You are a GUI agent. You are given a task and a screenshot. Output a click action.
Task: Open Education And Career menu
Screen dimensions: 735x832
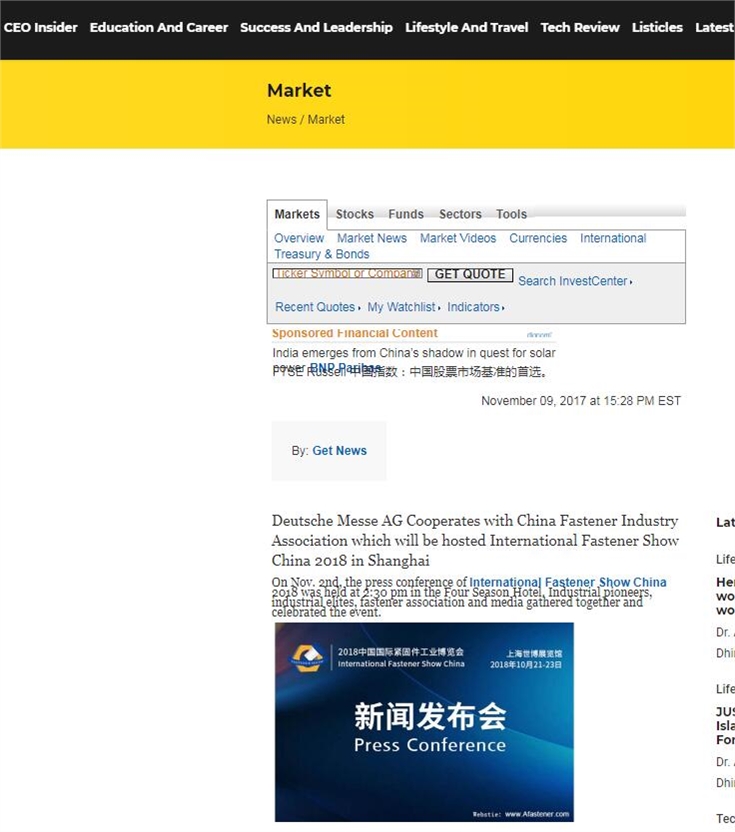pos(159,27)
